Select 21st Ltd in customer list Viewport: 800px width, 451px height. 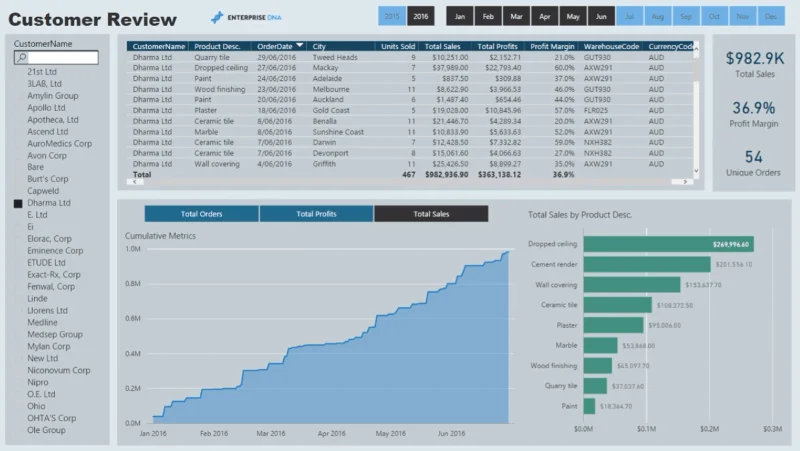pyautogui.click(x=42, y=72)
